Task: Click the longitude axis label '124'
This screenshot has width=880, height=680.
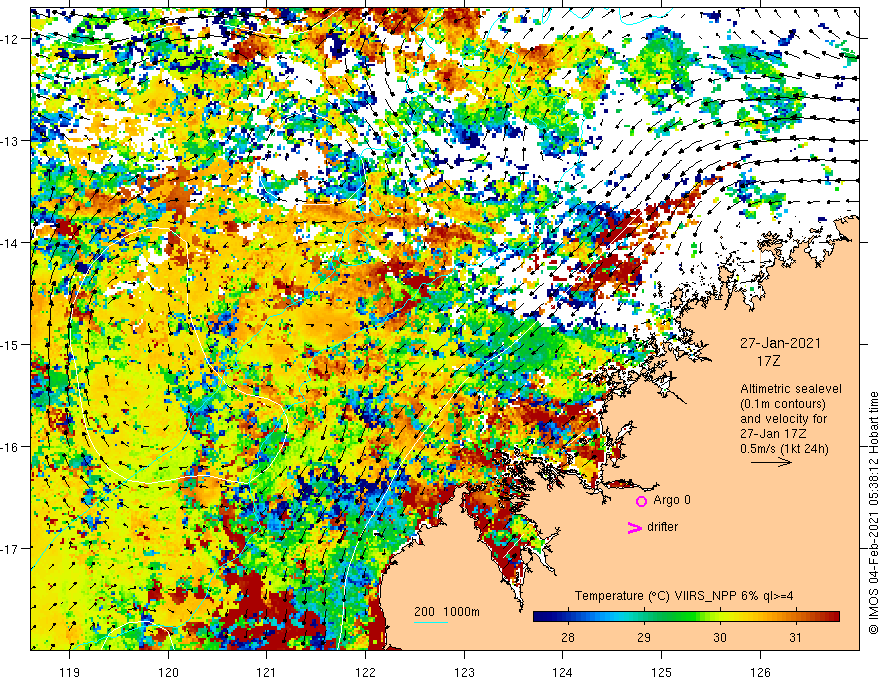Action: (563, 672)
